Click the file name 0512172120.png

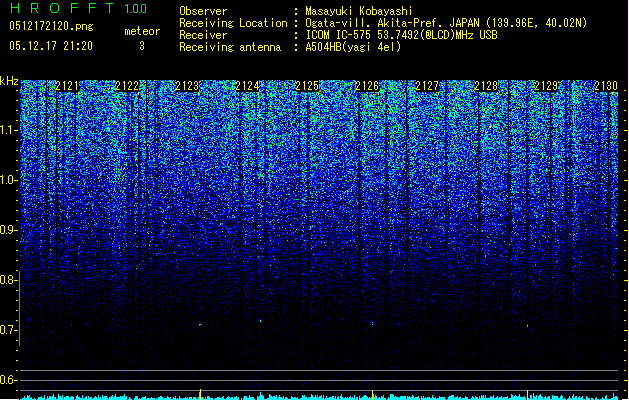(x=51, y=26)
